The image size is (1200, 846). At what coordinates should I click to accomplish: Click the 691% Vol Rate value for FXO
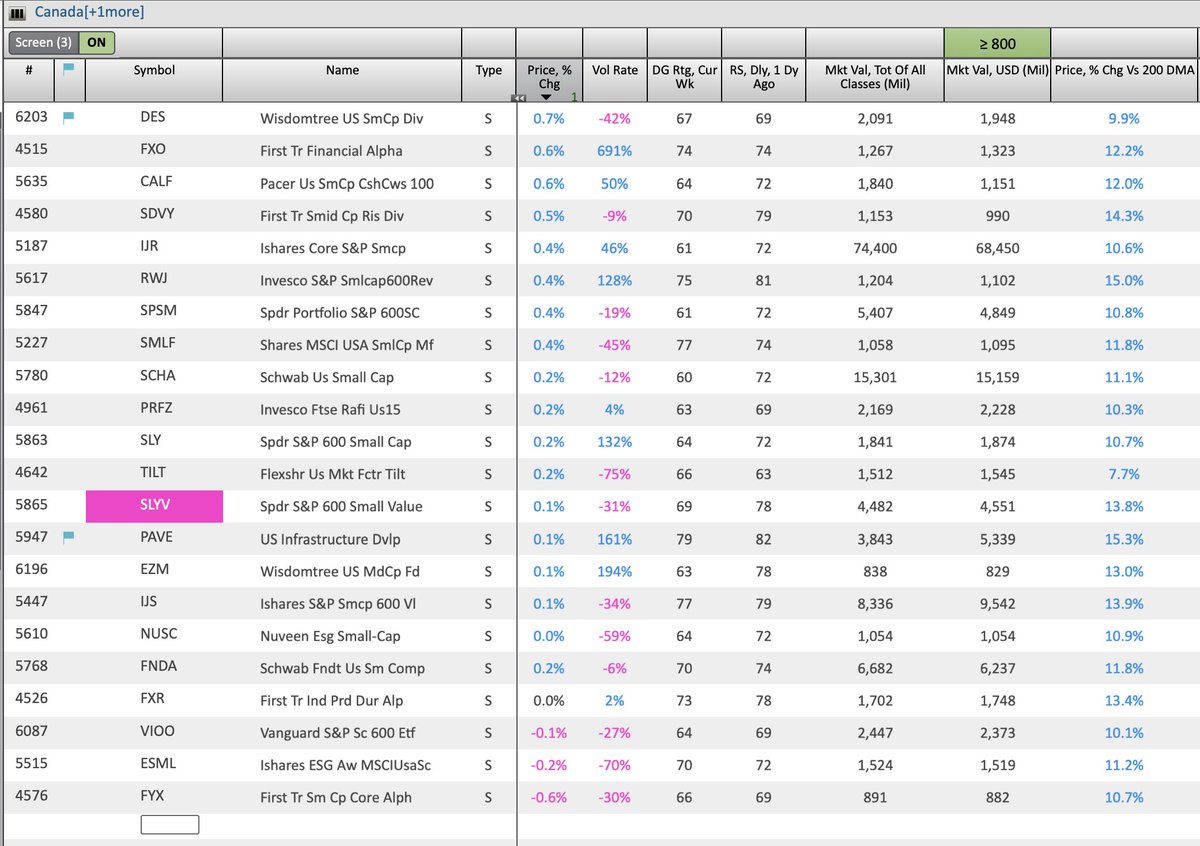pyautogui.click(x=614, y=151)
